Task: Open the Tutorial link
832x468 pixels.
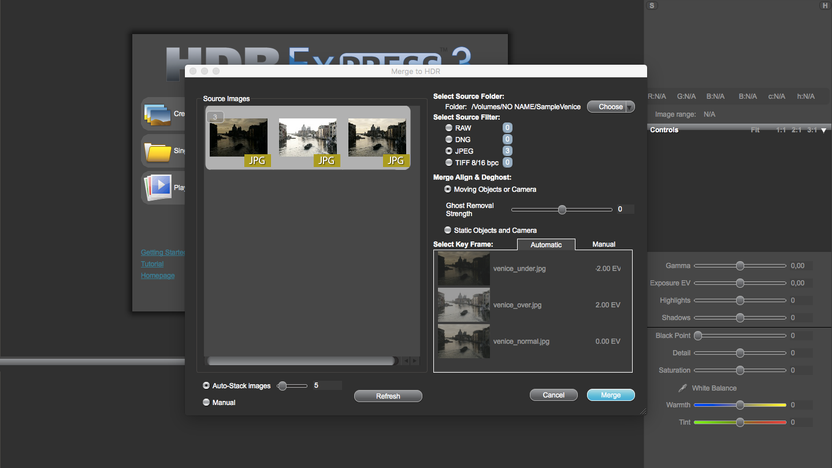Action: click(152, 264)
